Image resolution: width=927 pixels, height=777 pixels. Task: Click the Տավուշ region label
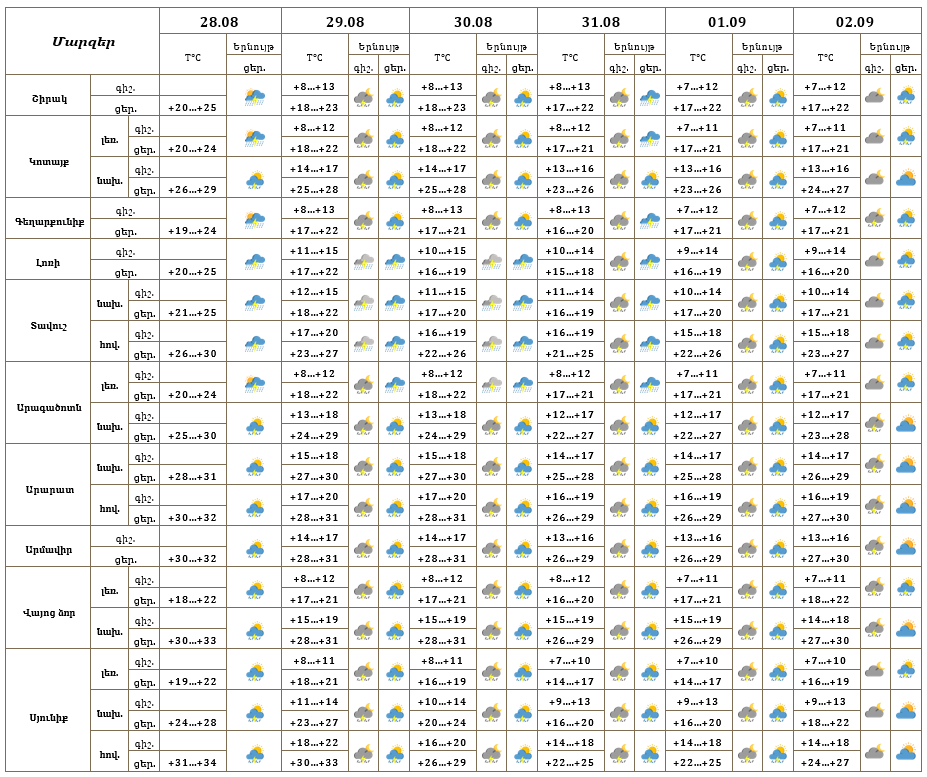[49, 326]
